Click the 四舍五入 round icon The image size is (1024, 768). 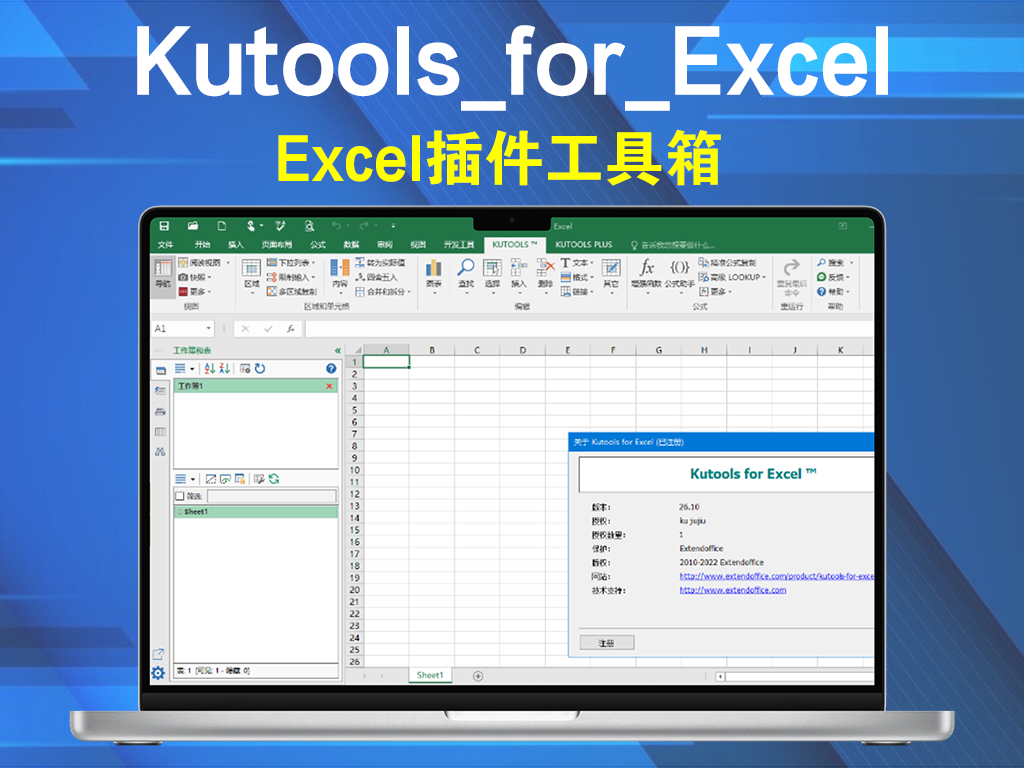coord(360,278)
